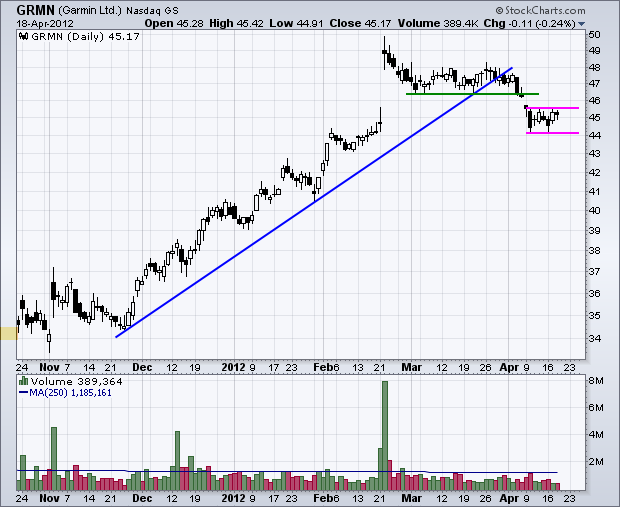Click the green horizontal support line
620x507 pixels.
pyautogui.click(x=473, y=94)
